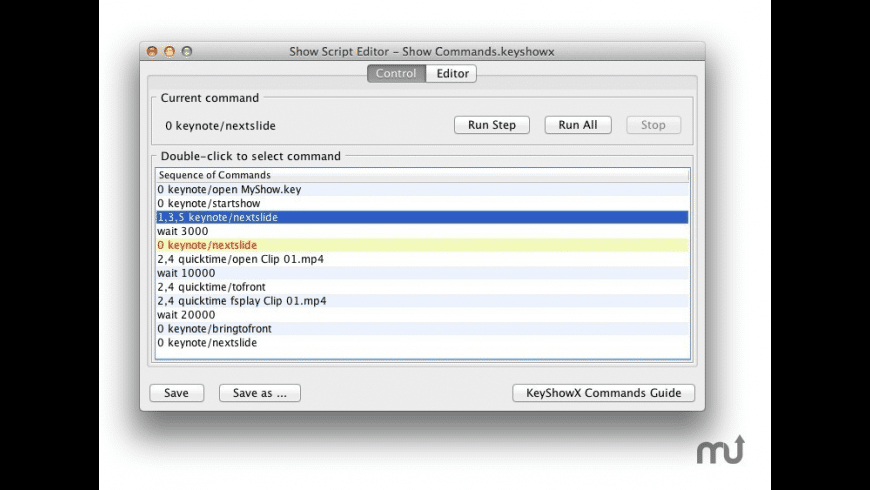Select the 'wait 20000' row
Viewport: 870px width, 490px height.
(x=422, y=315)
